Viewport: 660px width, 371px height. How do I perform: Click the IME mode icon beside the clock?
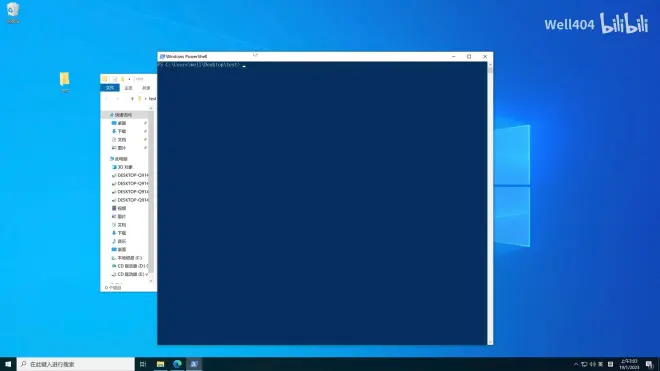(x=610, y=364)
